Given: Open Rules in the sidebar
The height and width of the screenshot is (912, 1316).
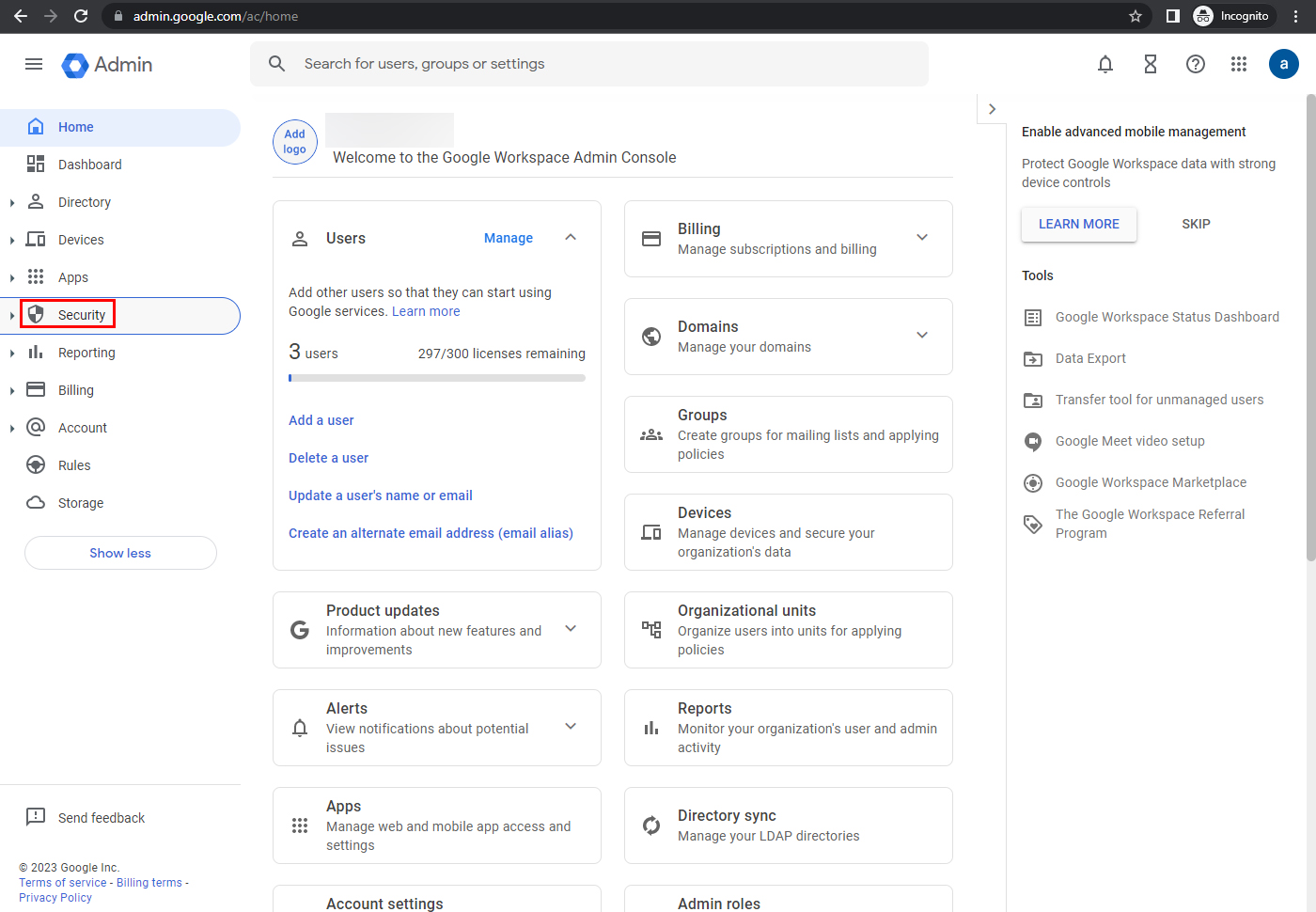Looking at the screenshot, I should click(x=120, y=465).
